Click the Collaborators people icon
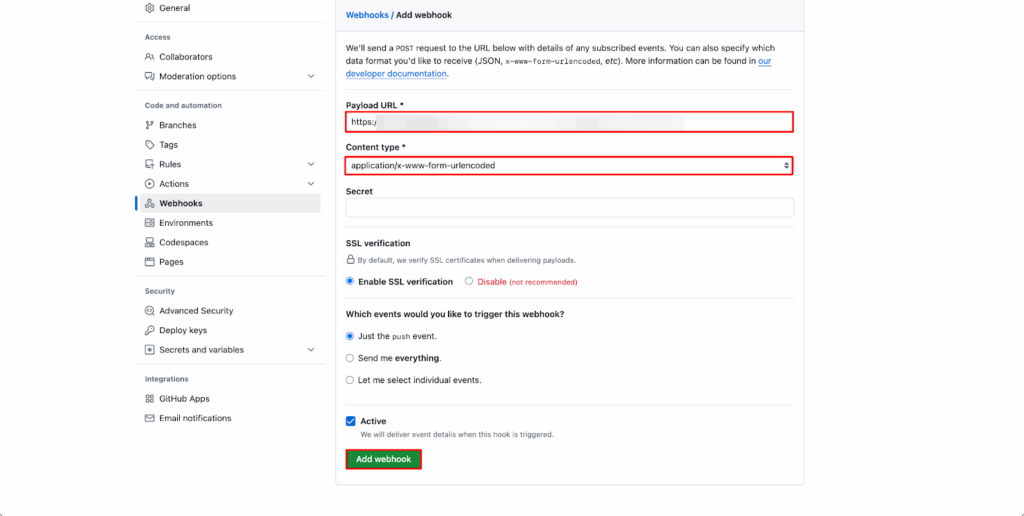1024x516 pixels. 150,57
